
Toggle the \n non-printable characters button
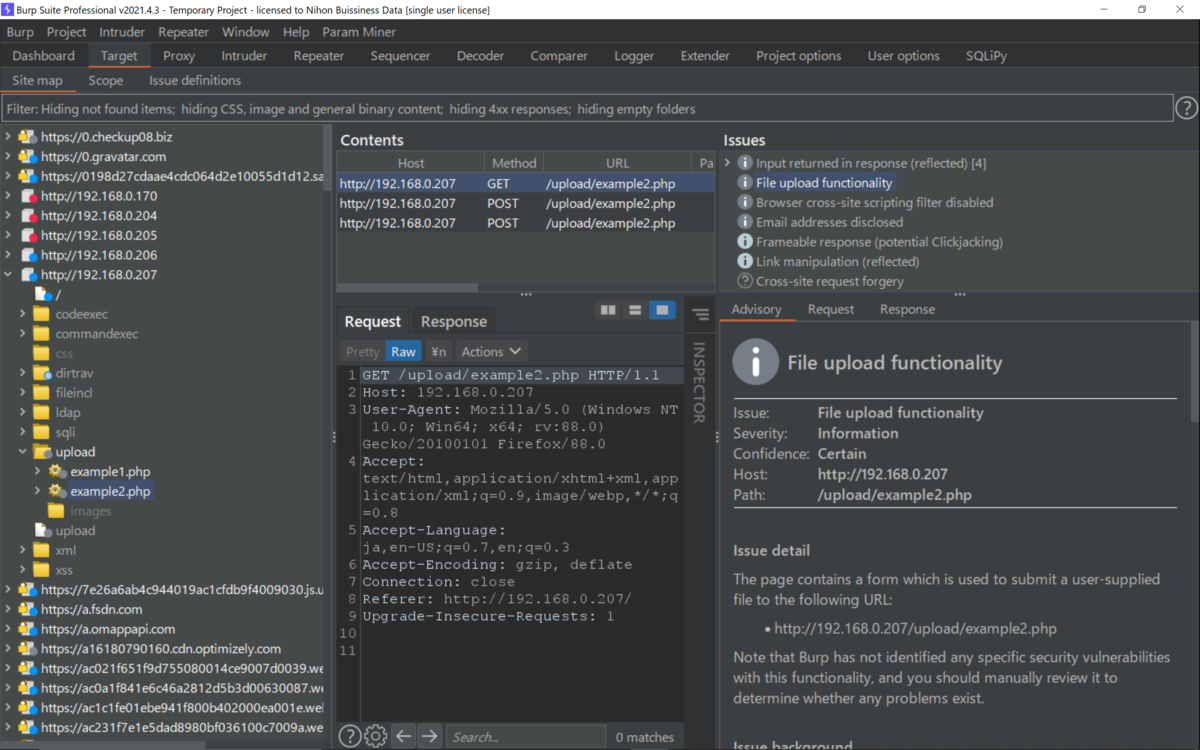pos(439,351)
